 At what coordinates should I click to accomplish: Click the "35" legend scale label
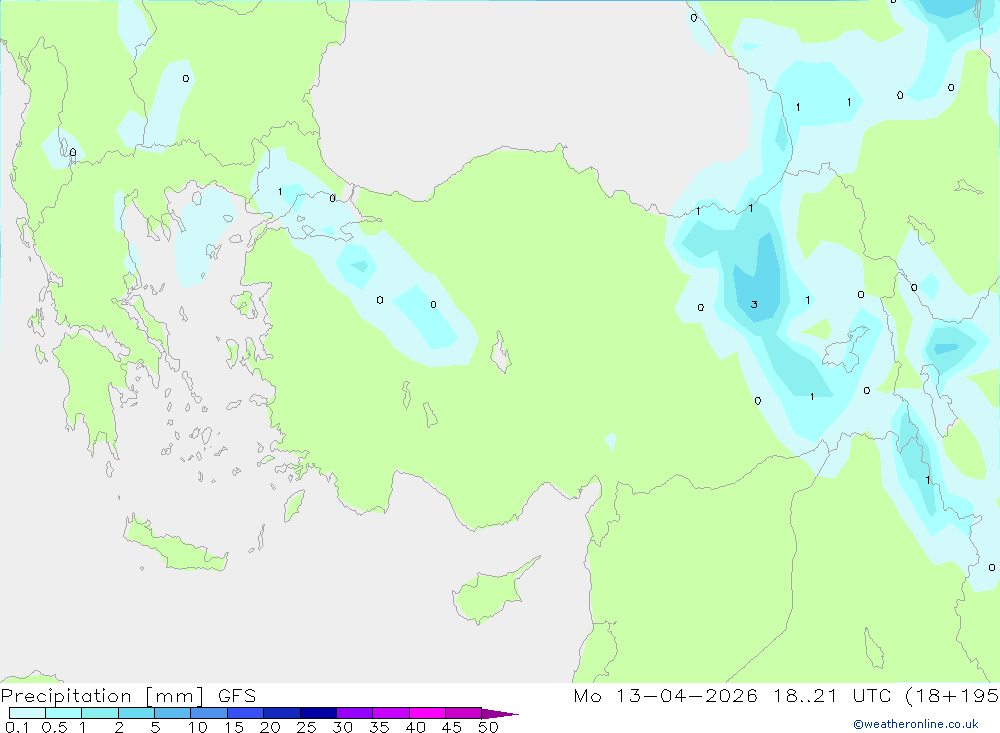point(379,727)
